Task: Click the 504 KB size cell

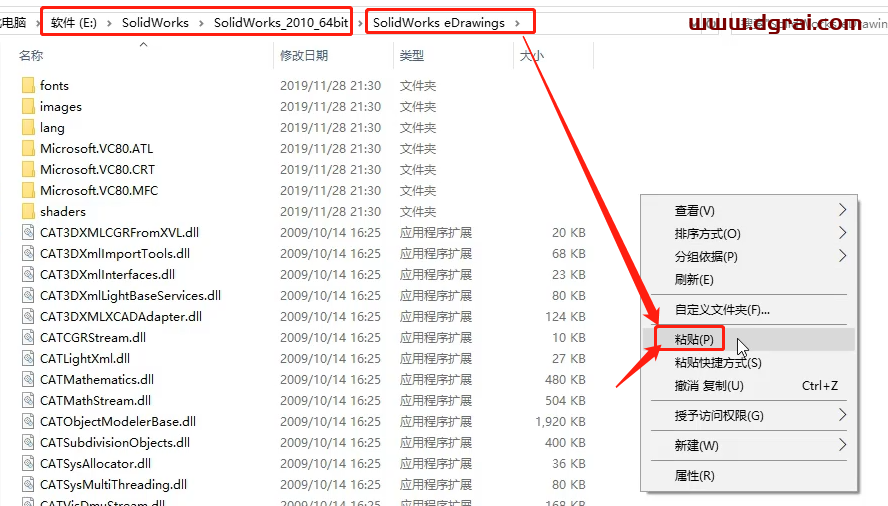Action: pyautogui.click(x=565, y=401)
